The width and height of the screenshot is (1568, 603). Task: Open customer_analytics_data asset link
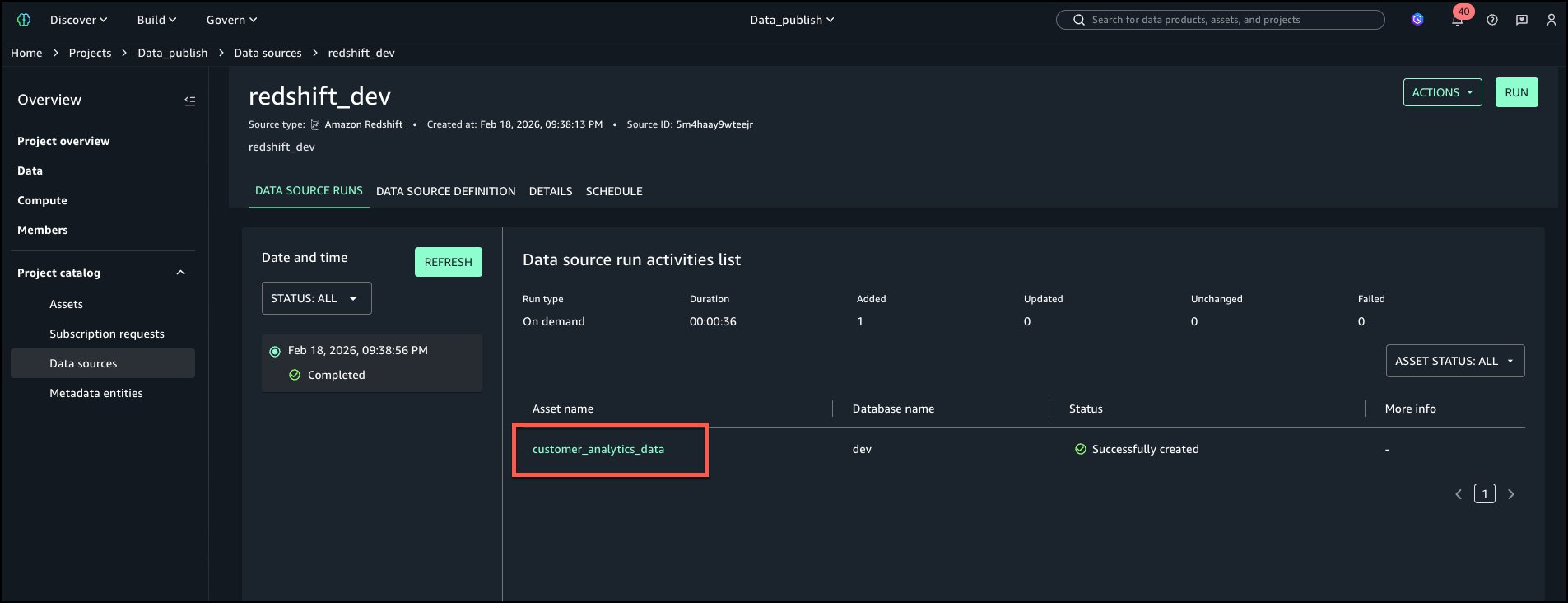(x=598, y=449)
